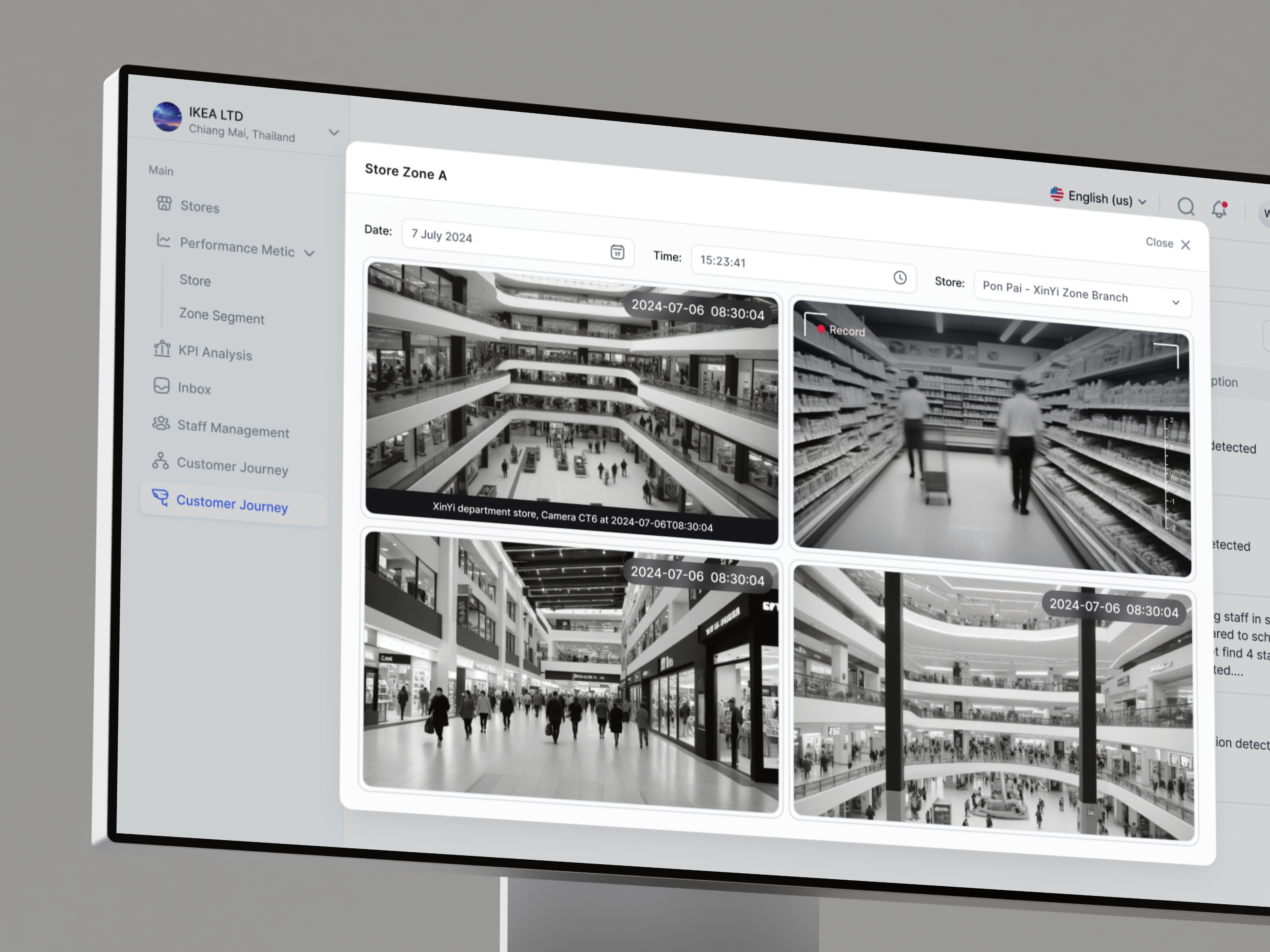Click the Staff Management people icon
The height and width of the screenshot is (952, 1270).
(161, 423)
